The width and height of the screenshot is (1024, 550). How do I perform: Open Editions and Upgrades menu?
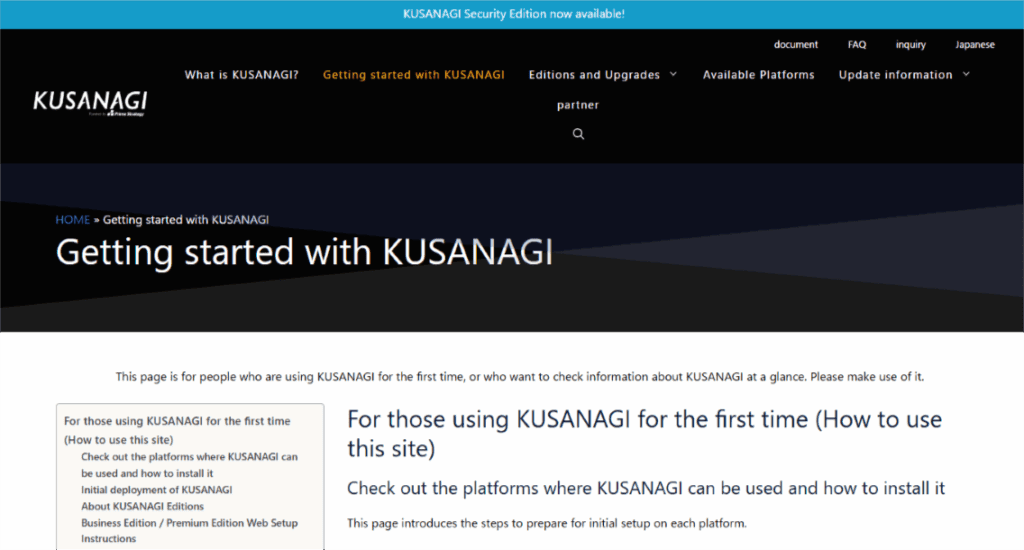(594, 74)
